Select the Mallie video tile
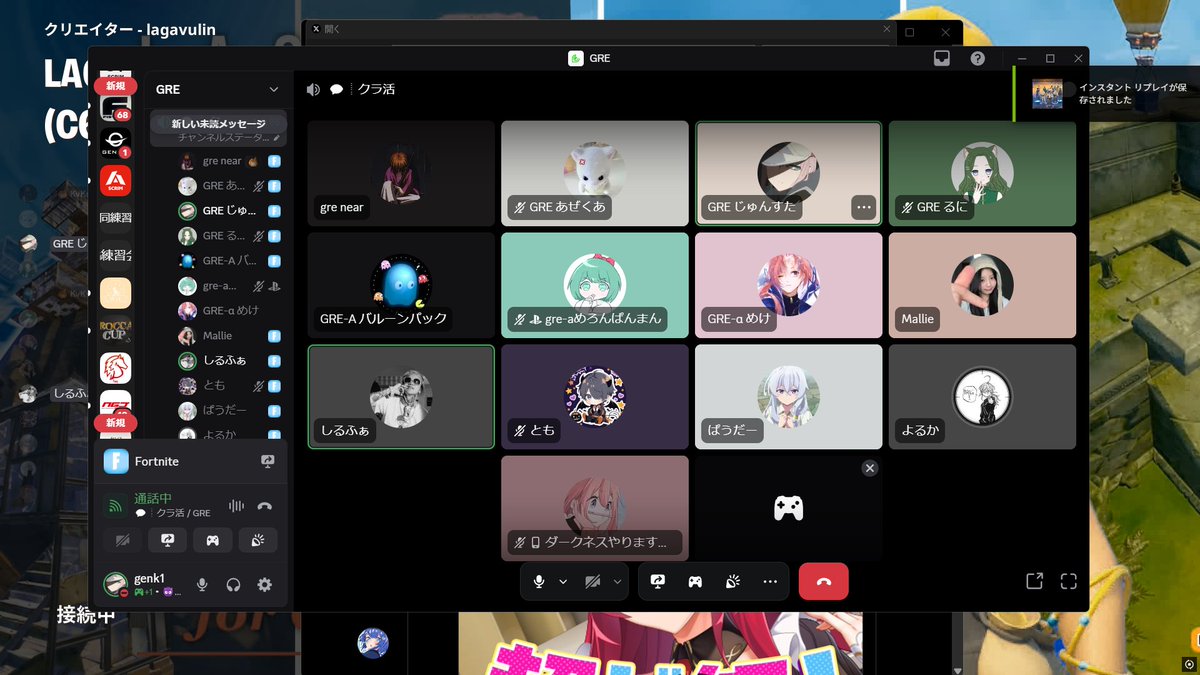The height and width of the screenshot is (675, 1200). [982, 285]
